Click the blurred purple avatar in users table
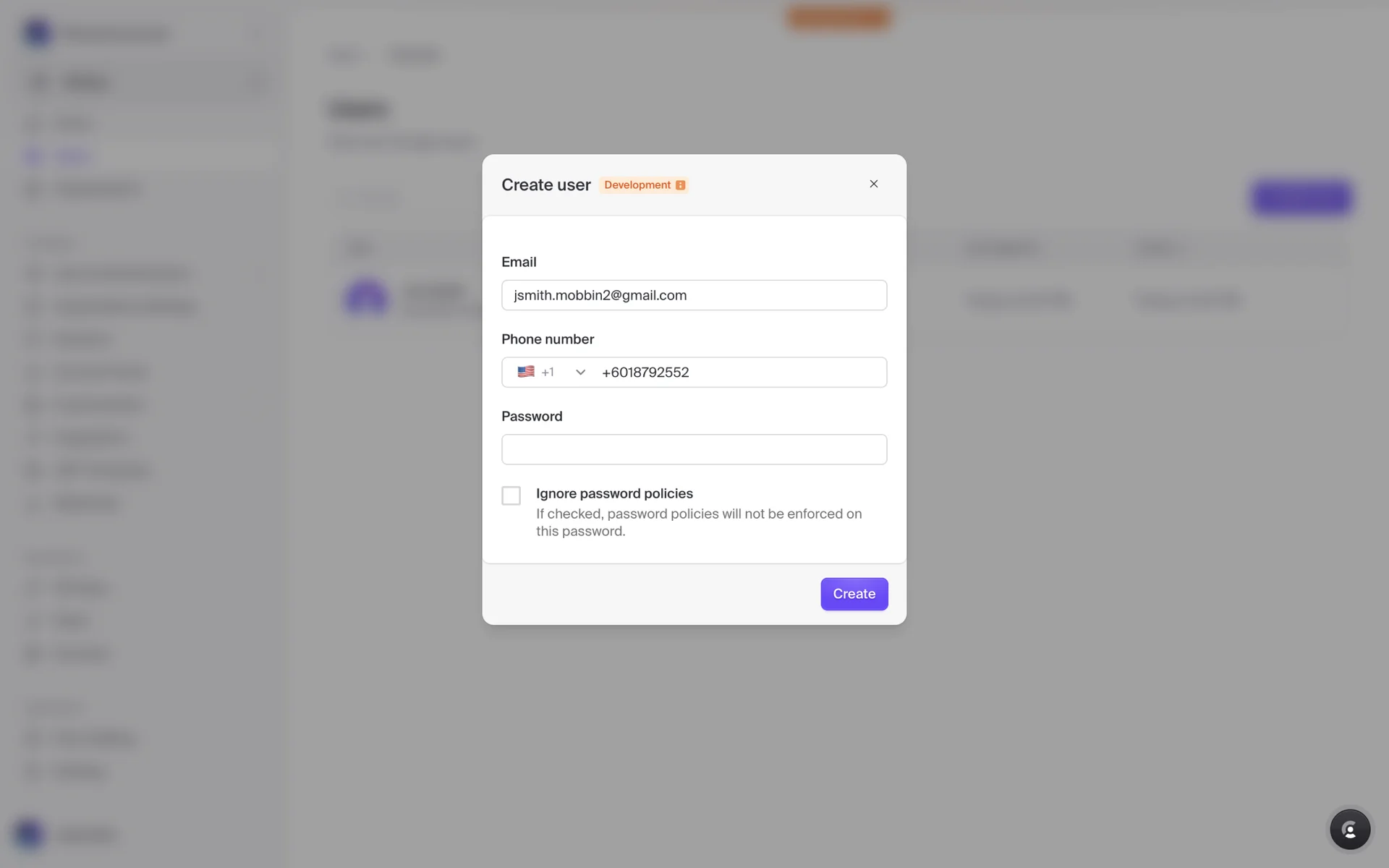Viewport: 1389px width, 868px height. [x=367, y=297]
